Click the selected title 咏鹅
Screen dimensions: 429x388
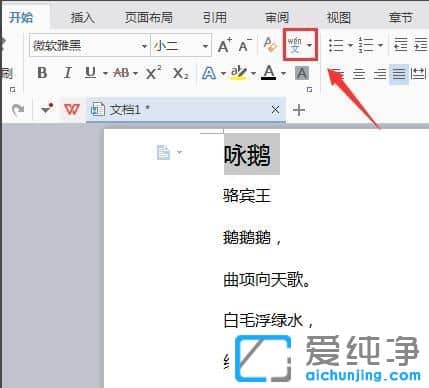point(247,155)
